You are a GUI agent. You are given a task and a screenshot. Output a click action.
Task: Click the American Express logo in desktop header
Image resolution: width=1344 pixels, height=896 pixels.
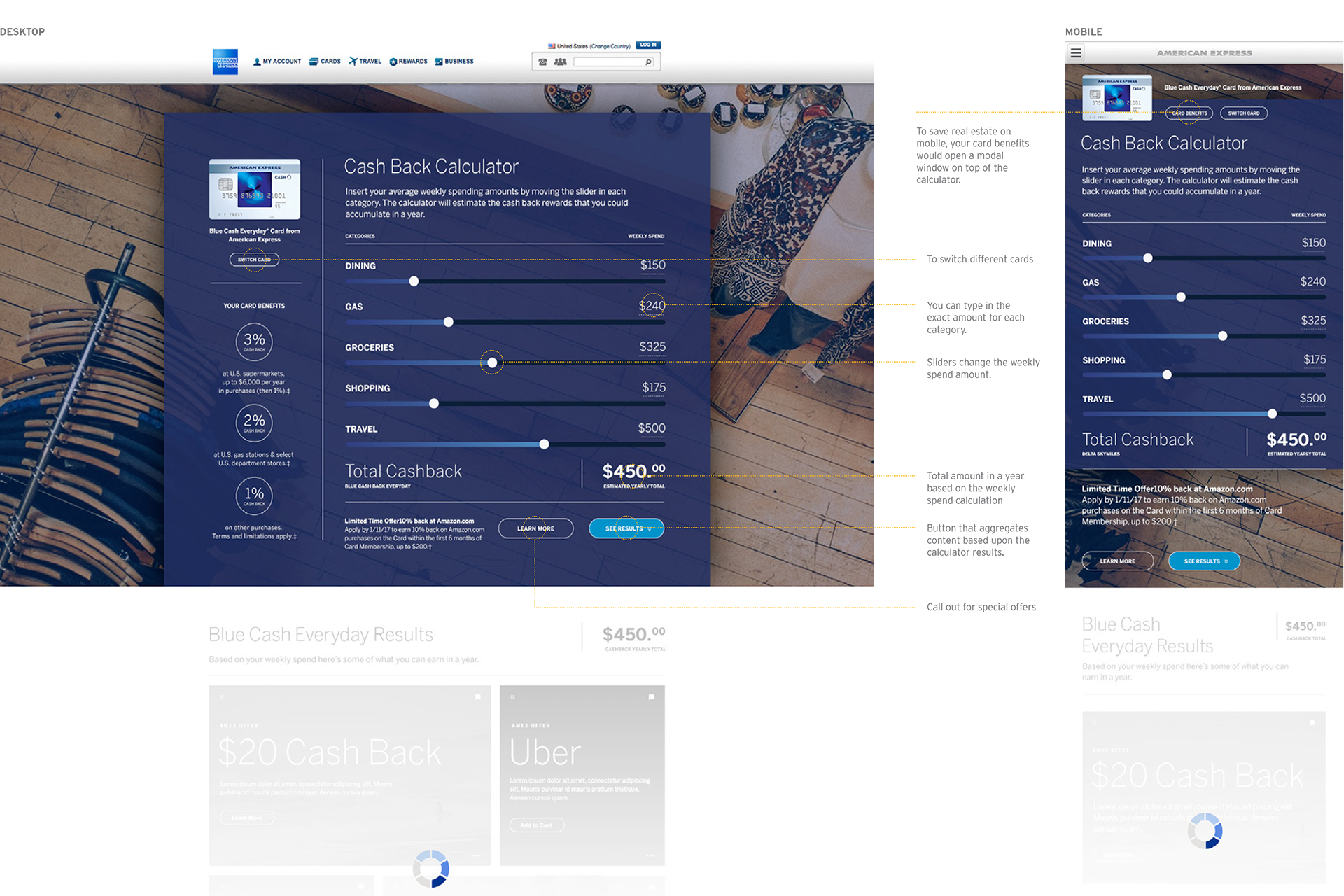[225, 62]
